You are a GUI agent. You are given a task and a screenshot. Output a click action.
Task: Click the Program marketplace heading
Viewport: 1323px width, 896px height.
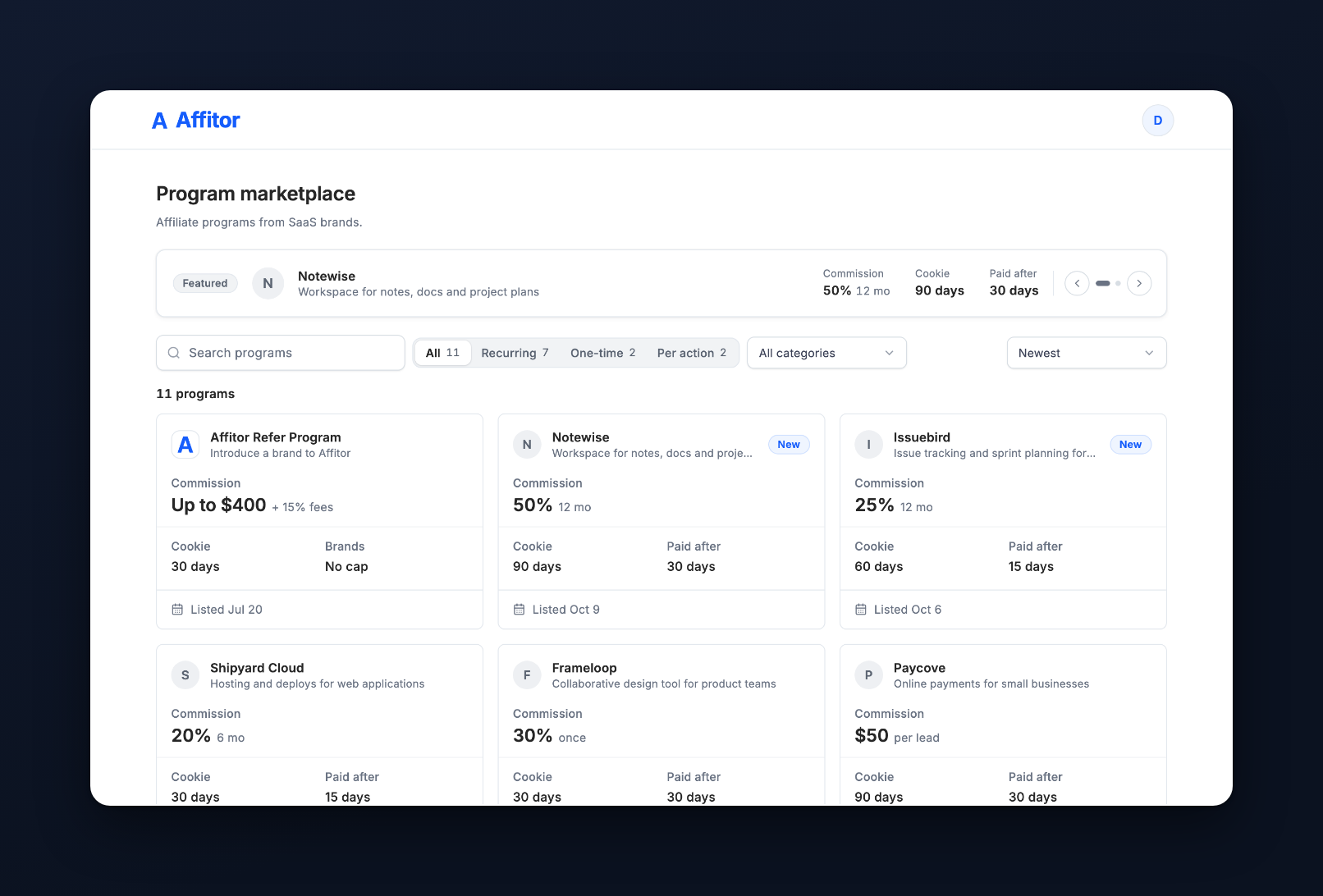[x=256, y=194]
